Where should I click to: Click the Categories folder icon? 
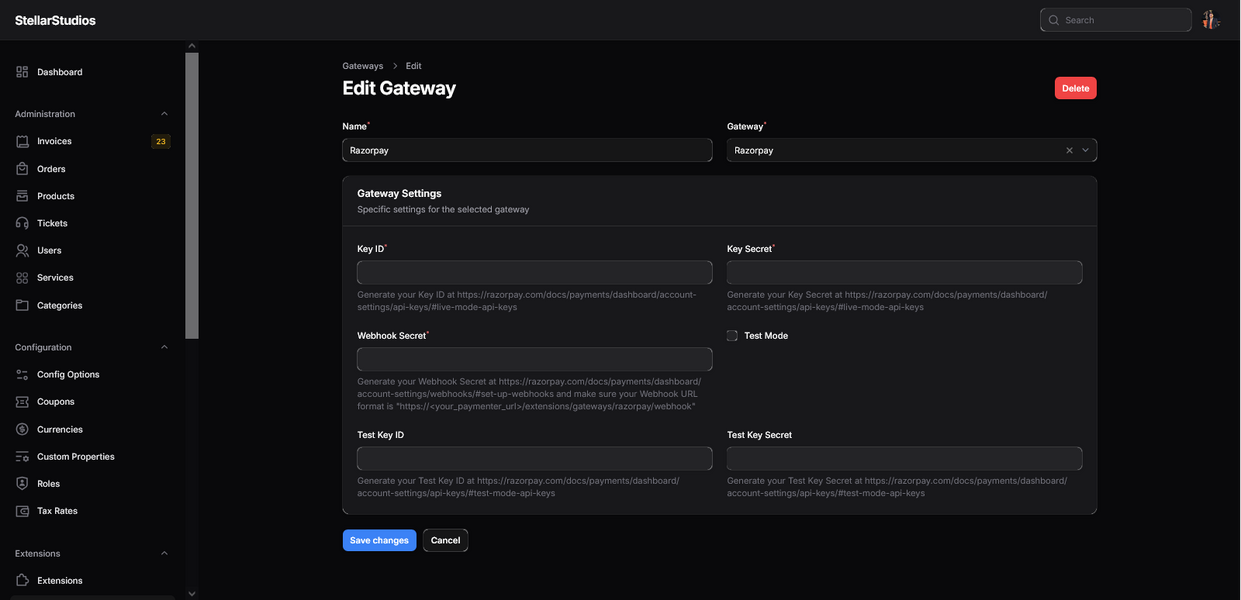point(22,305)
